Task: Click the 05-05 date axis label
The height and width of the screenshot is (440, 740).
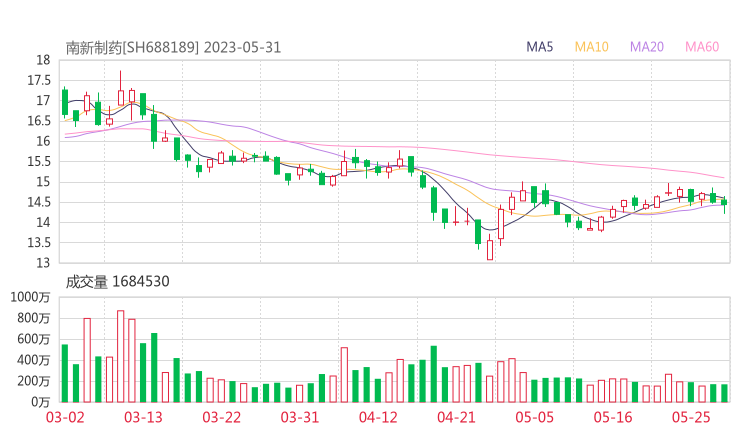Action: pos(534,417)
